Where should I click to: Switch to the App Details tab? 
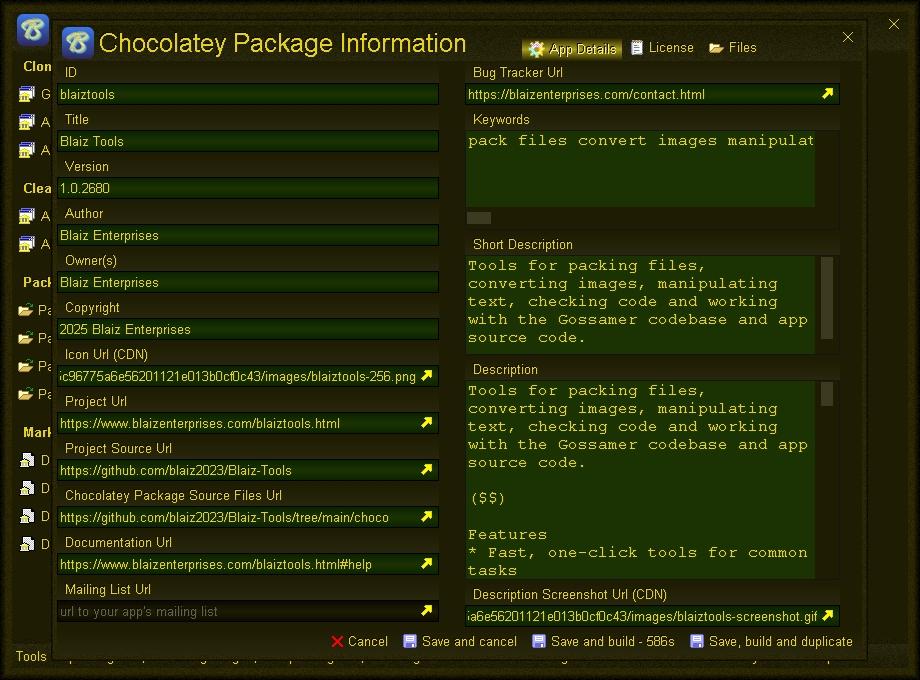(x=572, y=49)
